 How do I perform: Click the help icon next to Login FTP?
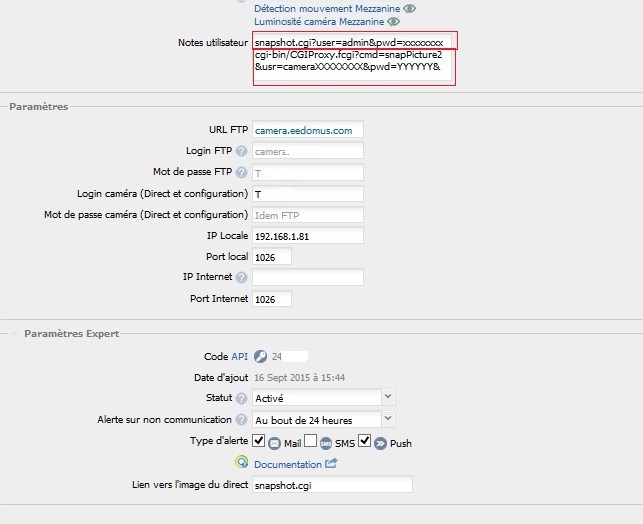(x=241, y=151)
